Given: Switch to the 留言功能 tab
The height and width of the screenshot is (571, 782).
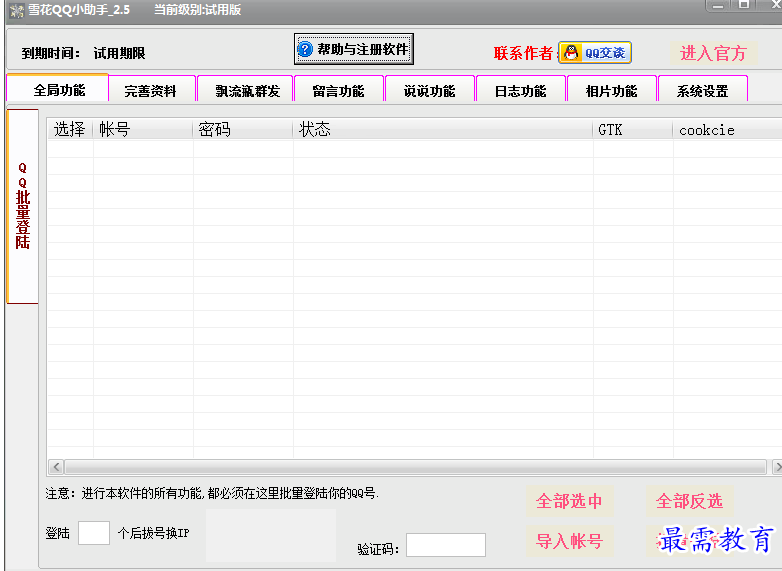Looking at the screenshot, I should tap(339, 90).
